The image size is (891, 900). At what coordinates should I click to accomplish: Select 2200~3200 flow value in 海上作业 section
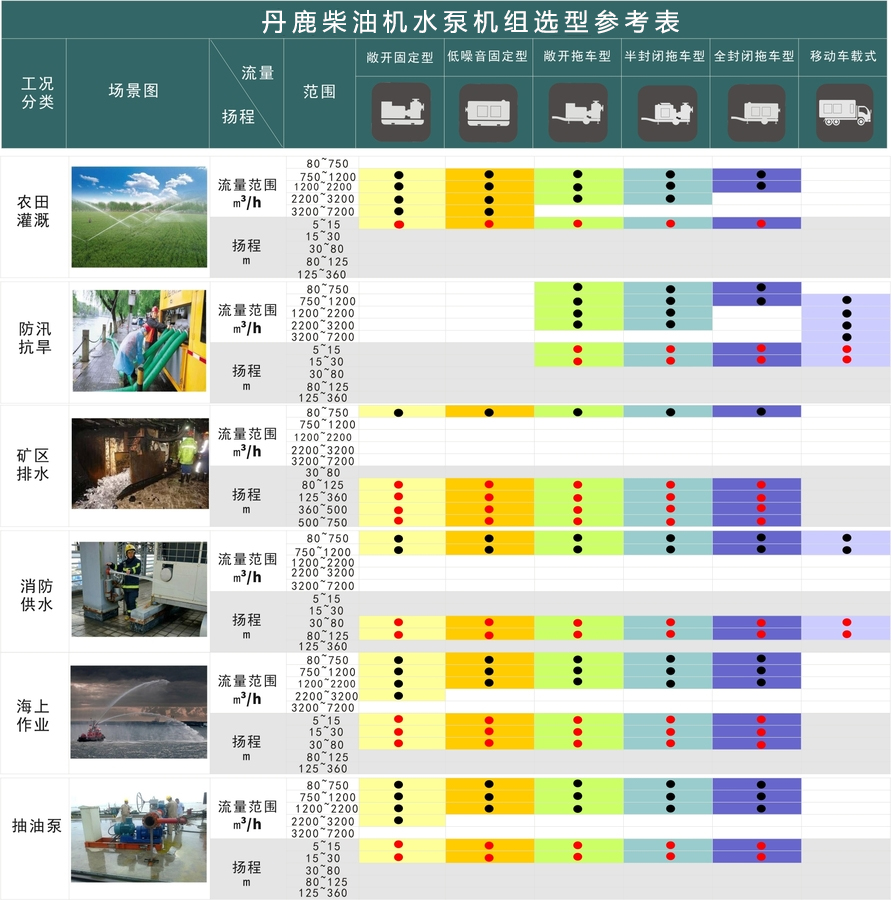pos(326,696)
